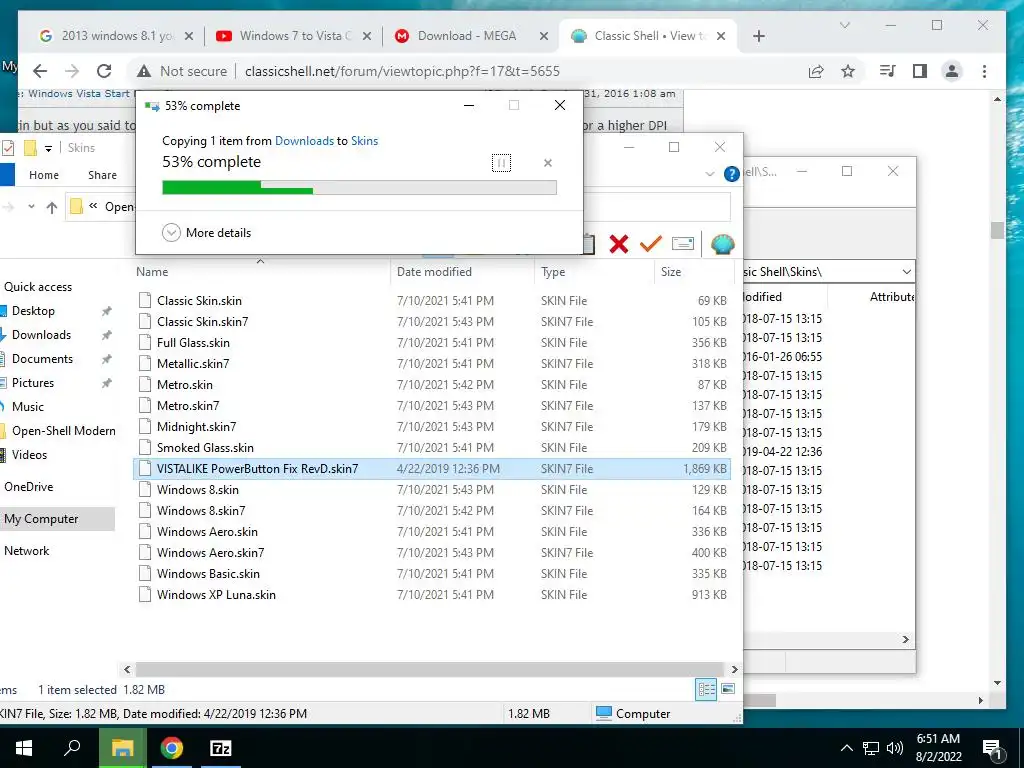This screenshot has width=1024, height=768.
Task: Open Windows Start button
Action: 24,748
